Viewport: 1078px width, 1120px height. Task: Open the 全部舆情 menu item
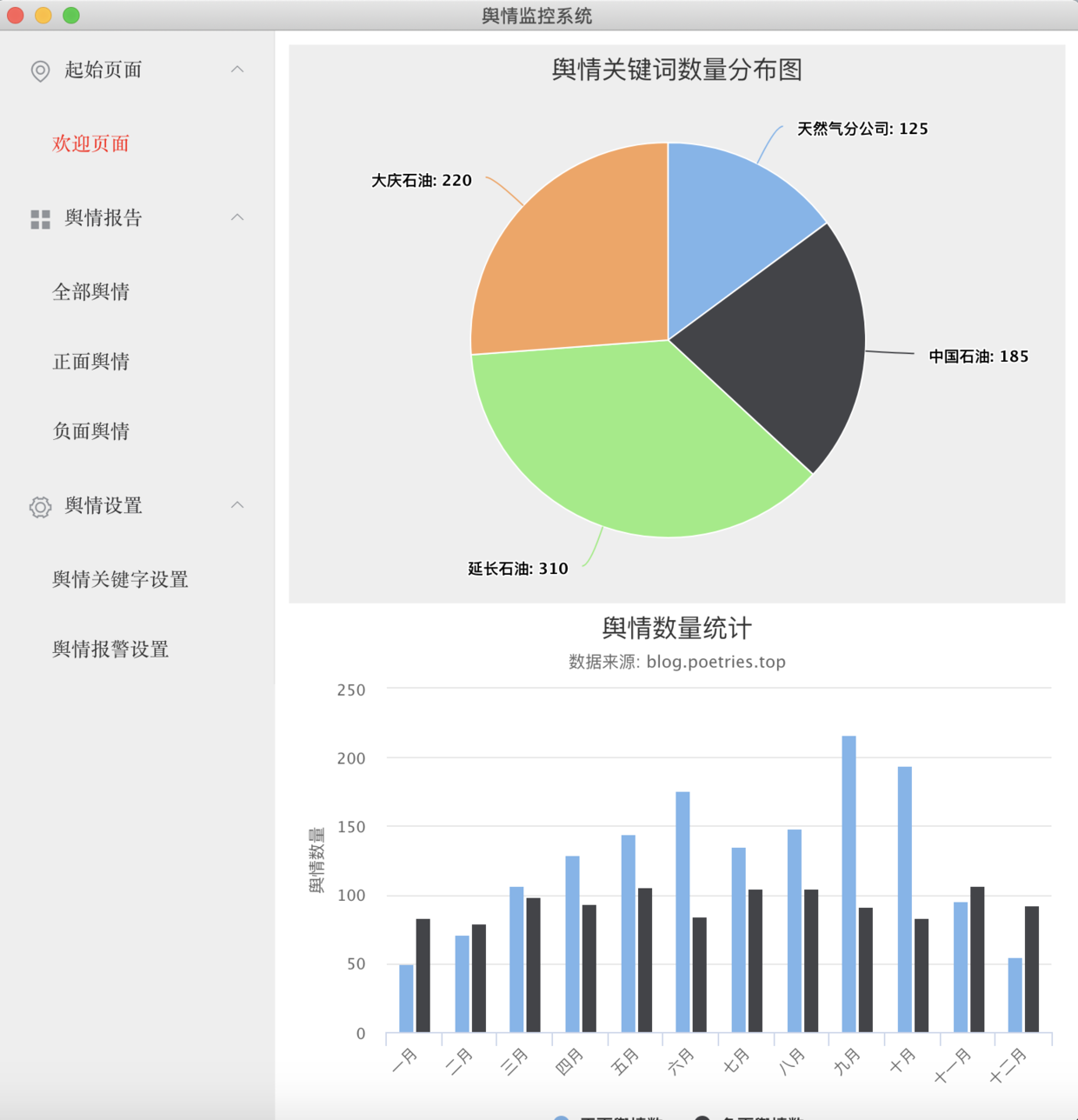90,291
